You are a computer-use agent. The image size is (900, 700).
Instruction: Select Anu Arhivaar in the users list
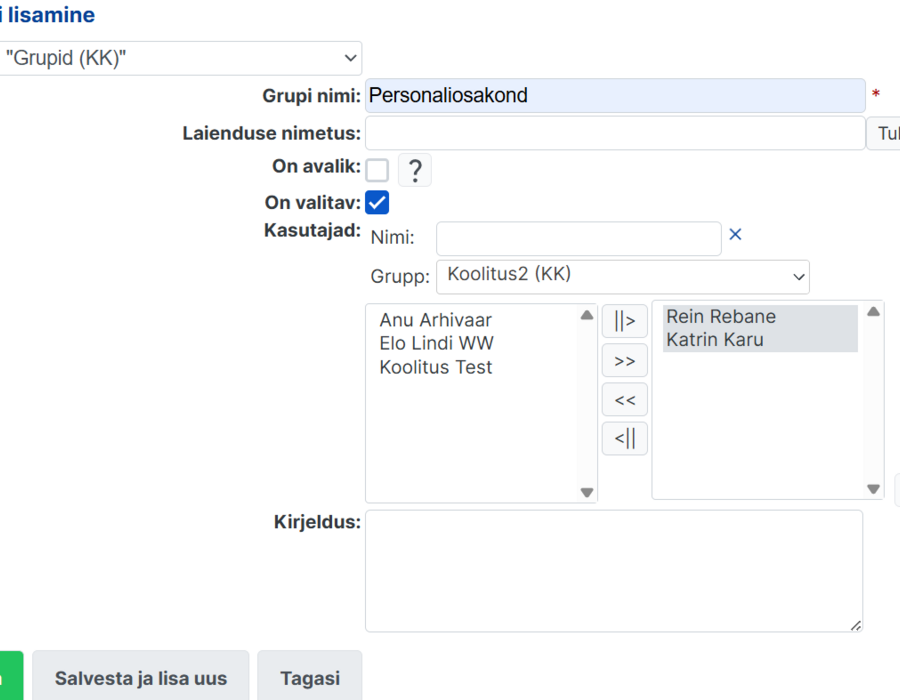point(436,320)
